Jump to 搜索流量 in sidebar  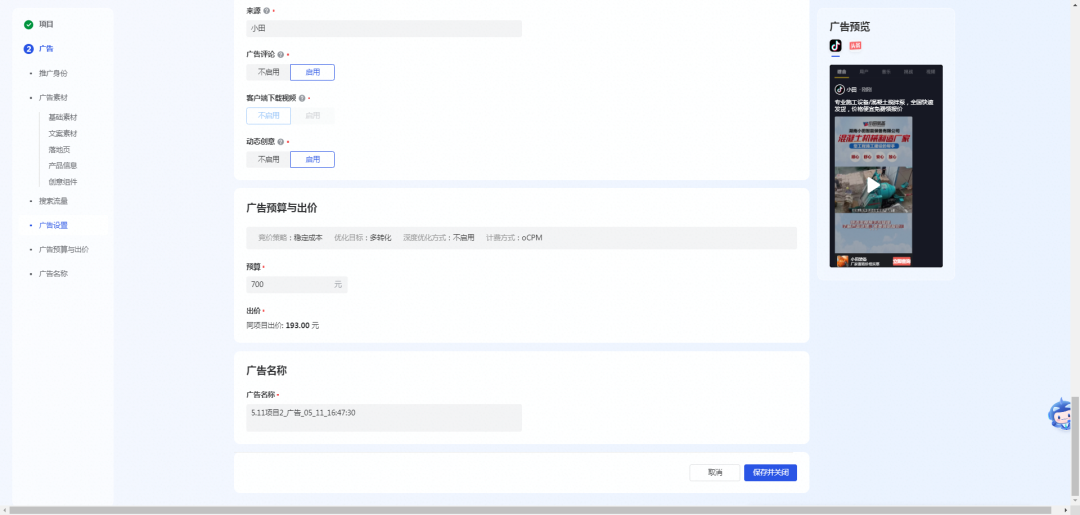[x=53, y=201]
